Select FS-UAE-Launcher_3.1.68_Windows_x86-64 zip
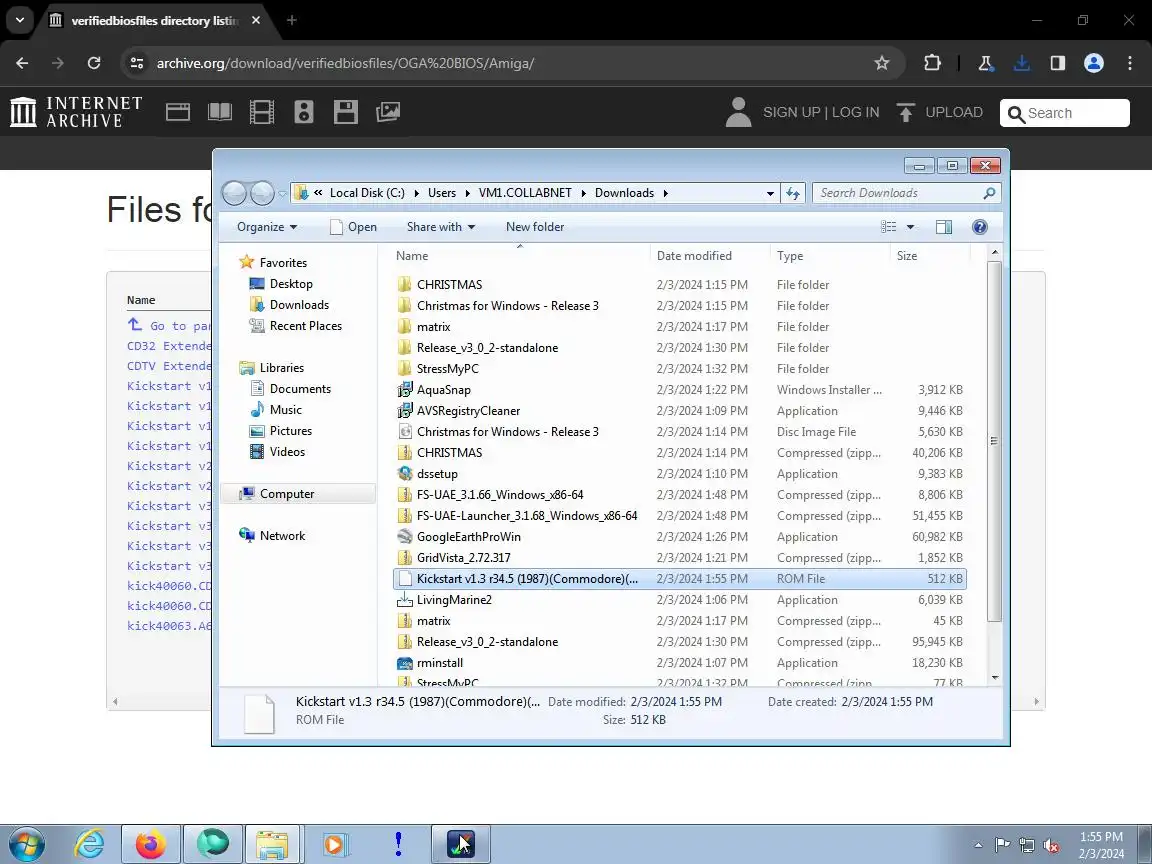The image size is (1152, 864). 680,516
